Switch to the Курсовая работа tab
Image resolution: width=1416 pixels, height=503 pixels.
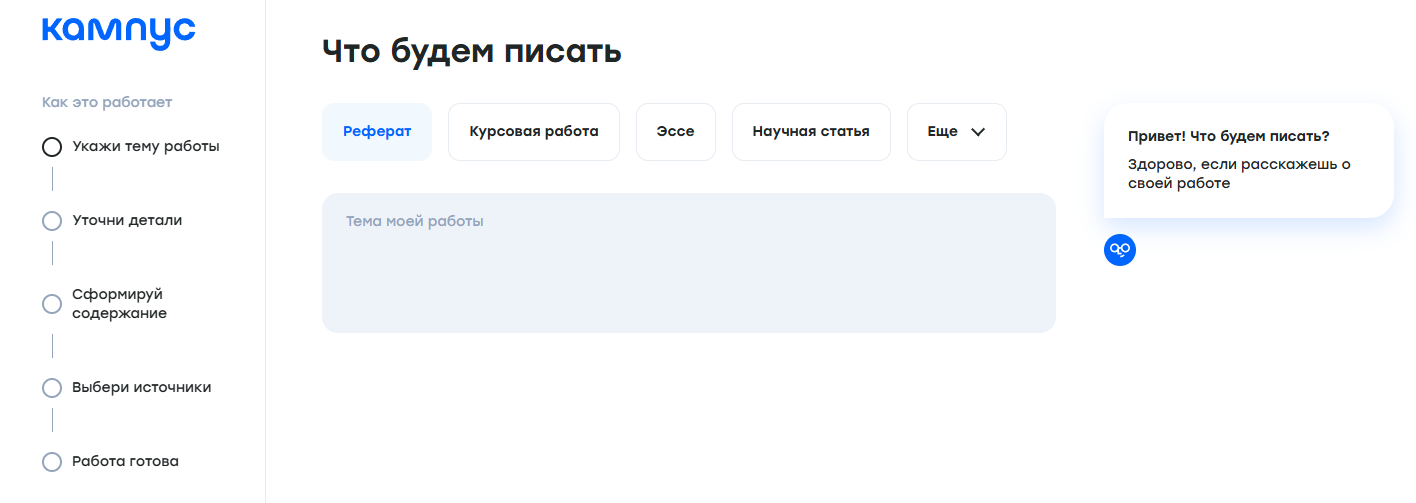click(x=534, y=132)
